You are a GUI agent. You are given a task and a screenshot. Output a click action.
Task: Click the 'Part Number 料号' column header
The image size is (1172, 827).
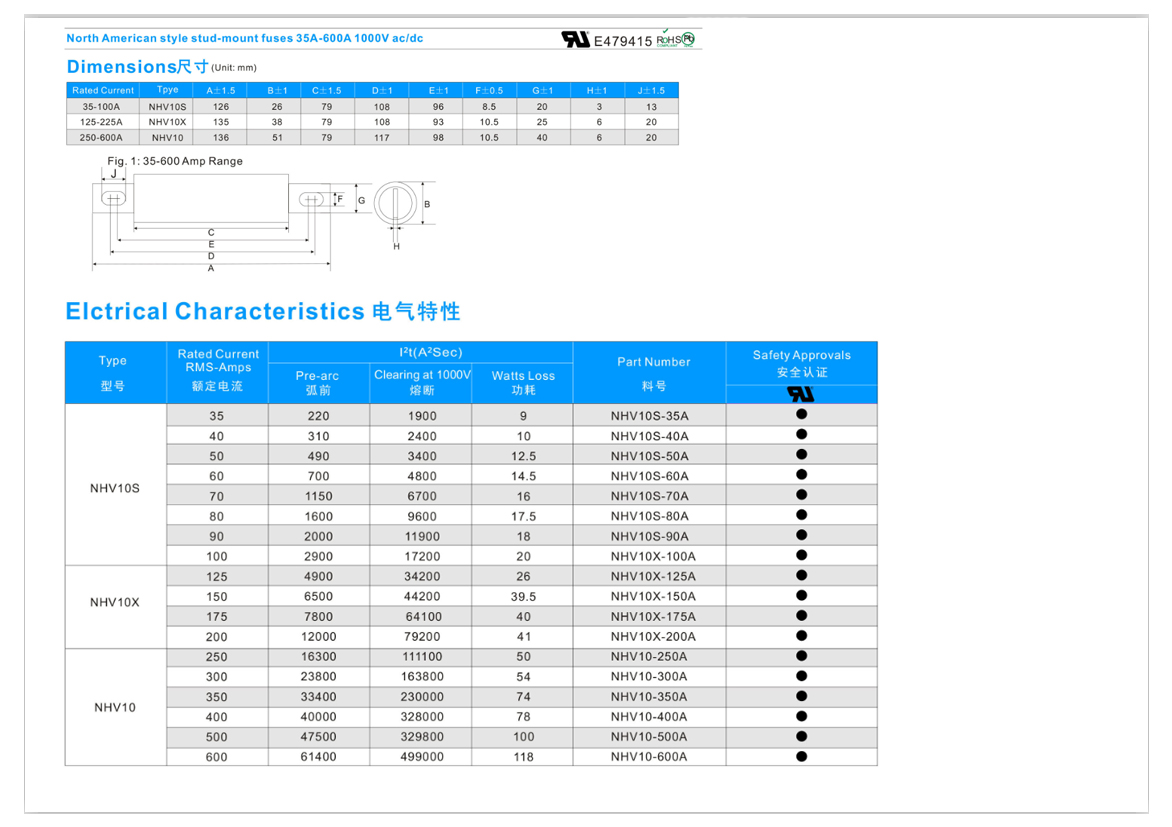(650, 372)
